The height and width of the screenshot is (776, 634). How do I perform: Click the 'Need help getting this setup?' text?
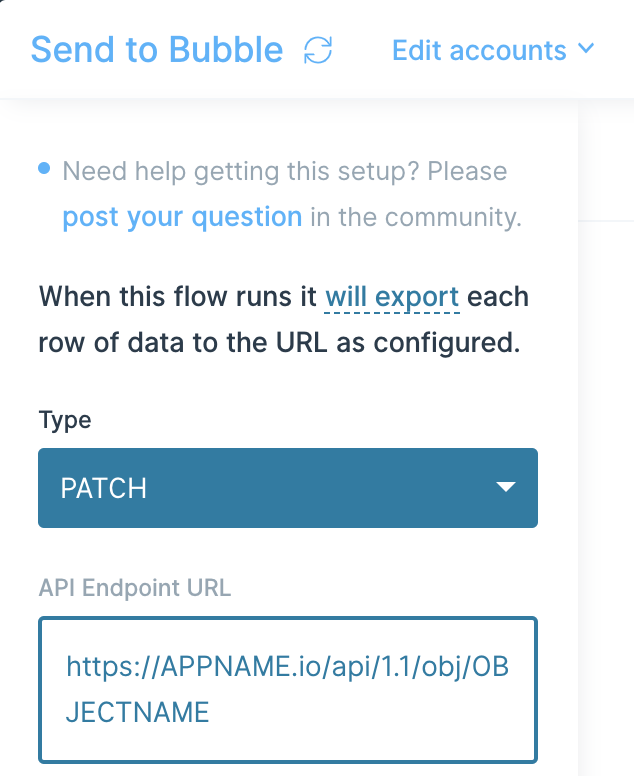241,172
